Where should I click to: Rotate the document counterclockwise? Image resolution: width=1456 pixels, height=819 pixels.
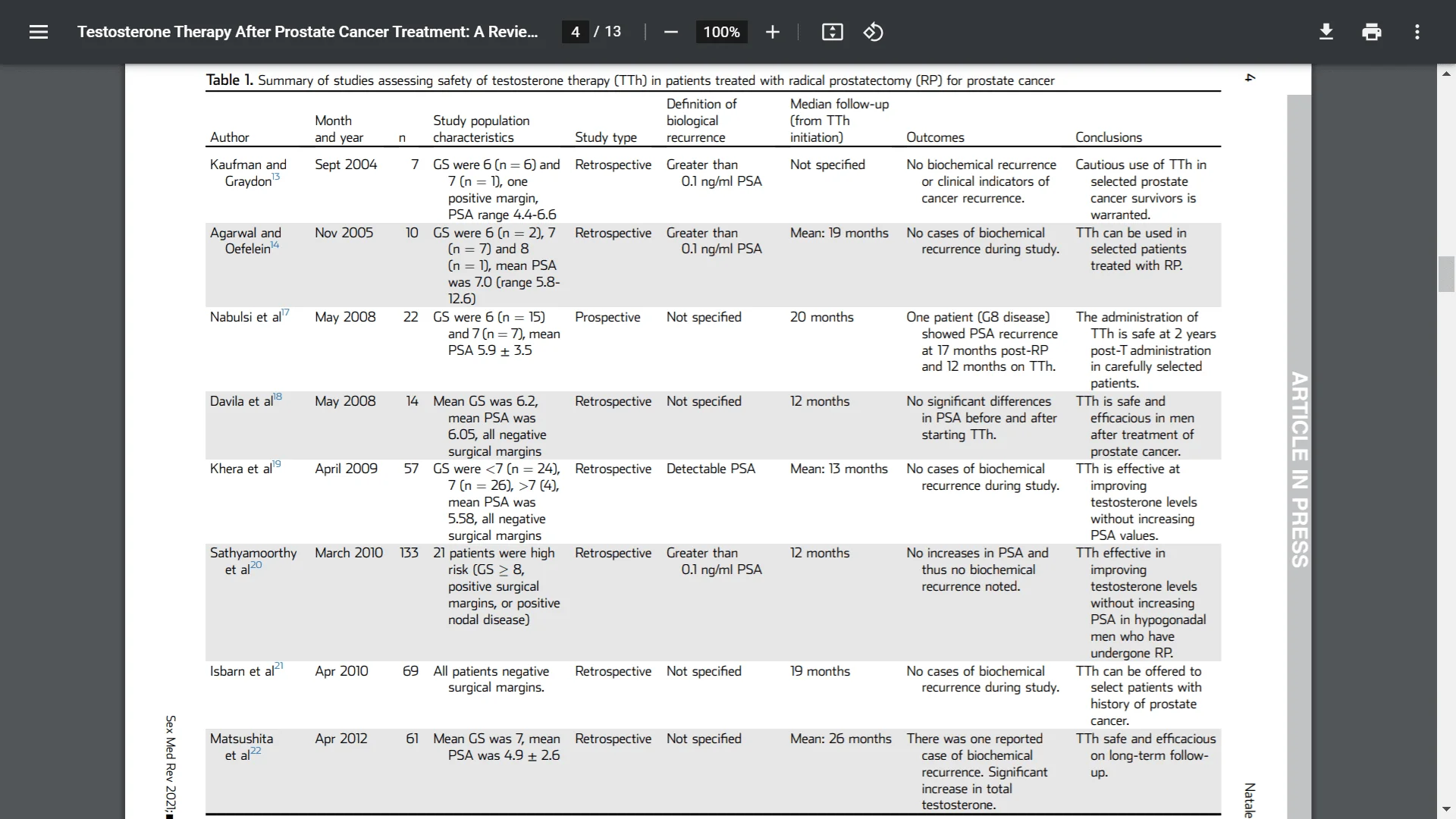tap(873, 32)
